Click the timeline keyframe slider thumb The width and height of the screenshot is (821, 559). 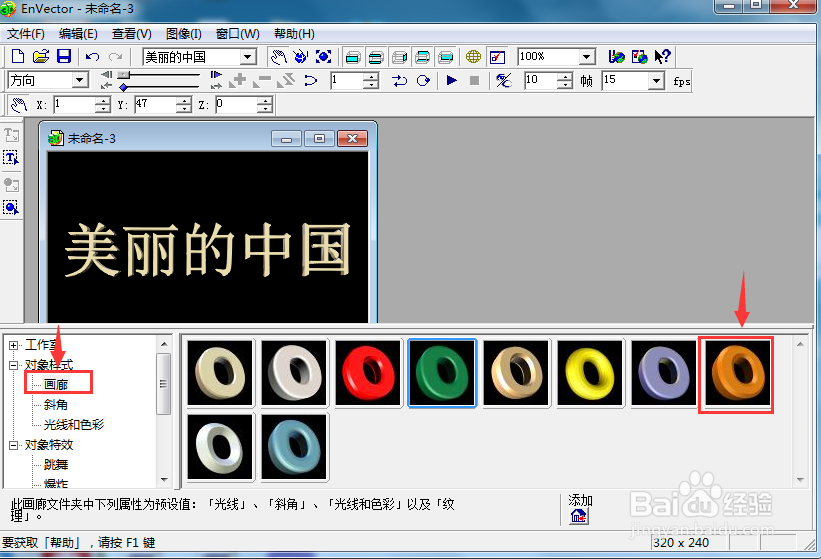tap(124, 75)
